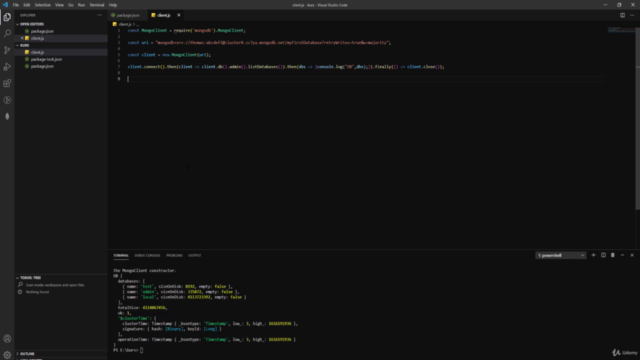Screen dimensions: 640x360
Task: Click the operationTime line in terminal output
Action: point(207,339)
